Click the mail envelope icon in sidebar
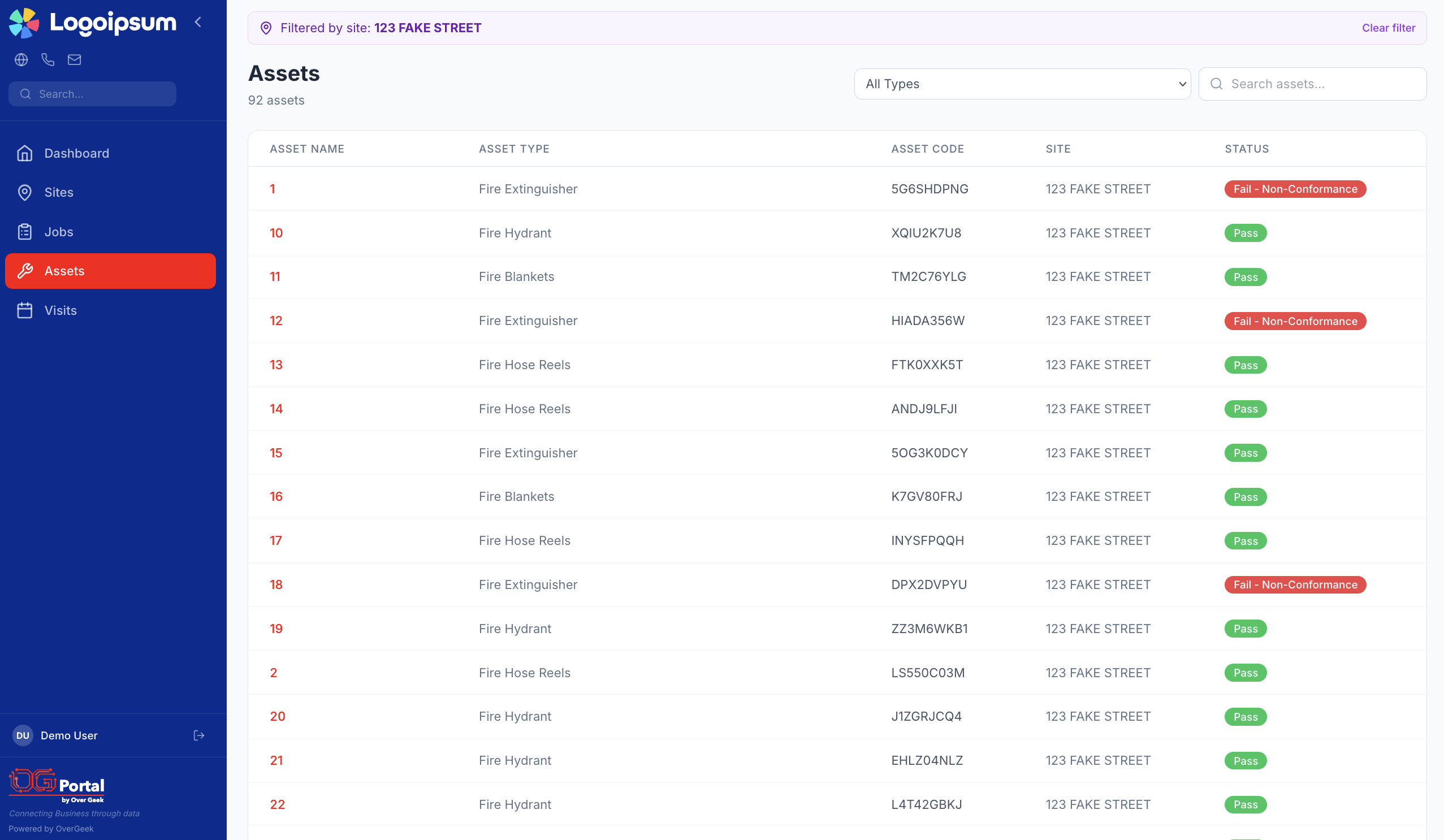1444x840 pixels. pyautogui.click(x=75, y=59)
